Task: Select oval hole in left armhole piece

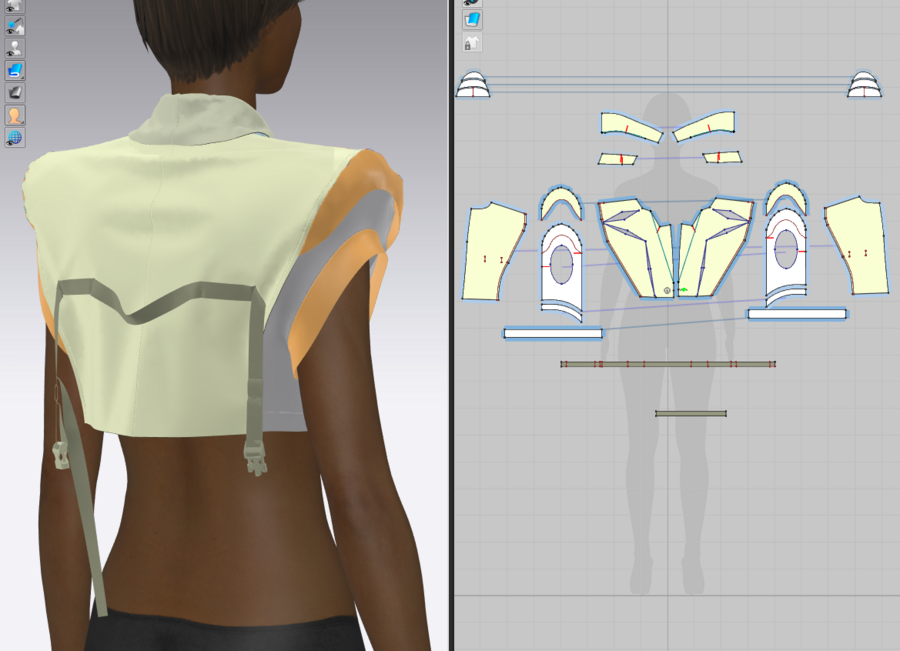Action: coord(561,265)
